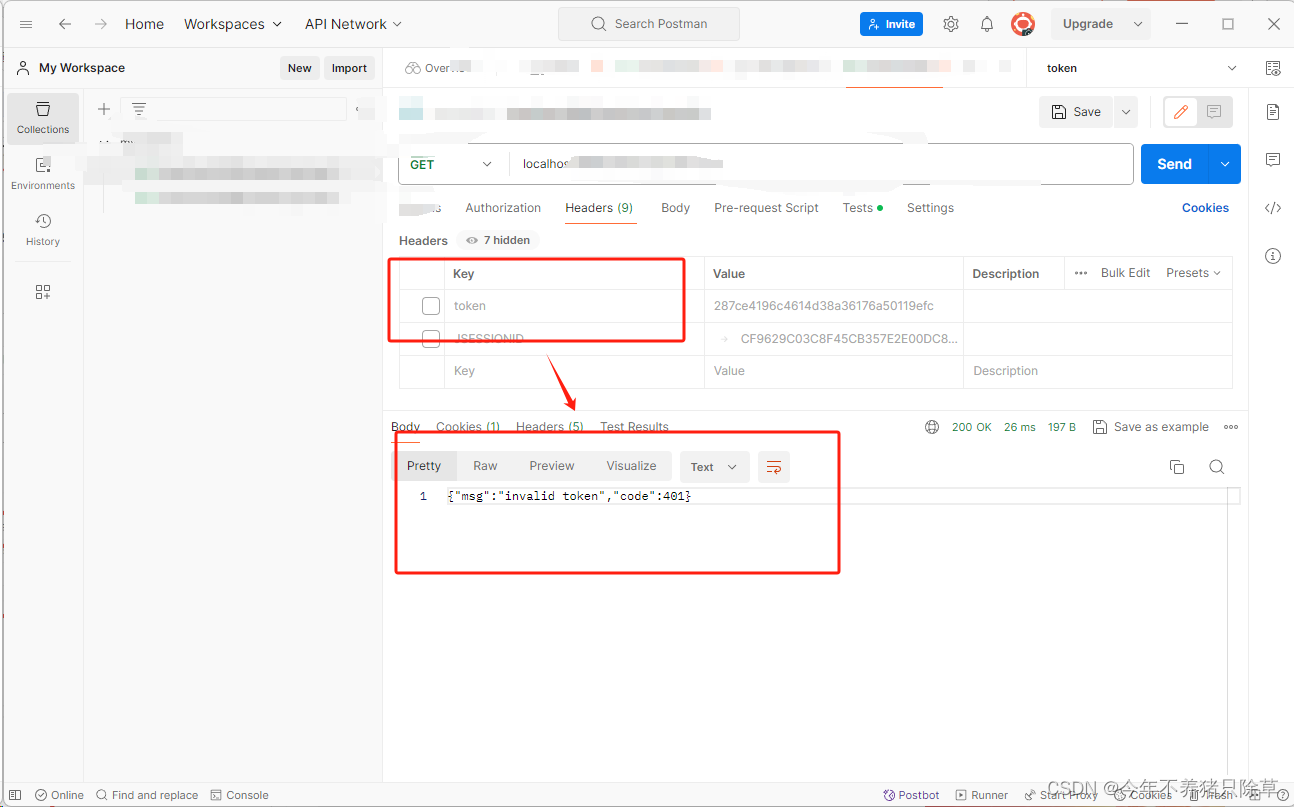Open the Send options dropdown arrow

(x=1225, y=164)
